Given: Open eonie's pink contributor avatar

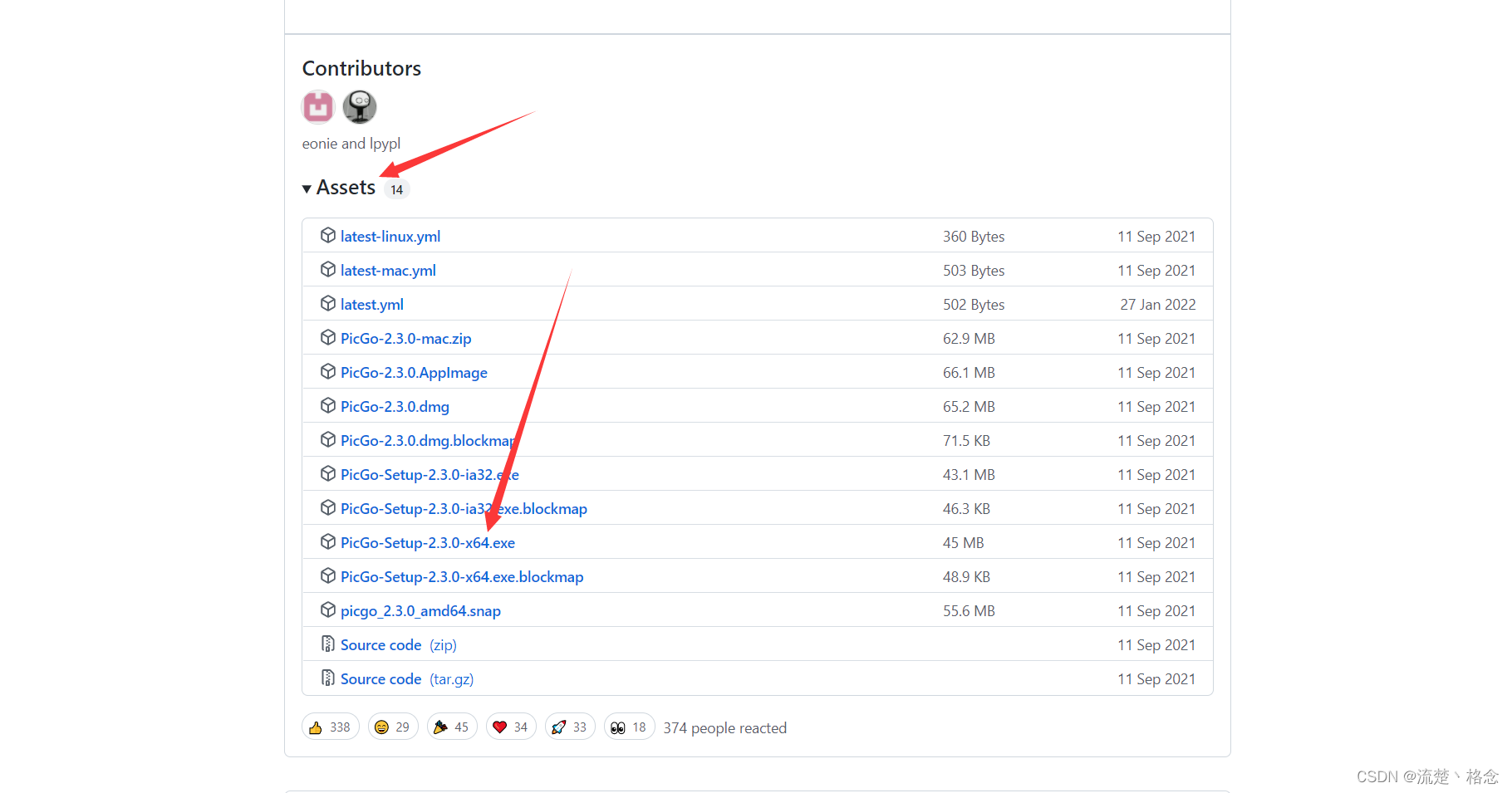Looking at the screenshot, I should tap(318, 107).
